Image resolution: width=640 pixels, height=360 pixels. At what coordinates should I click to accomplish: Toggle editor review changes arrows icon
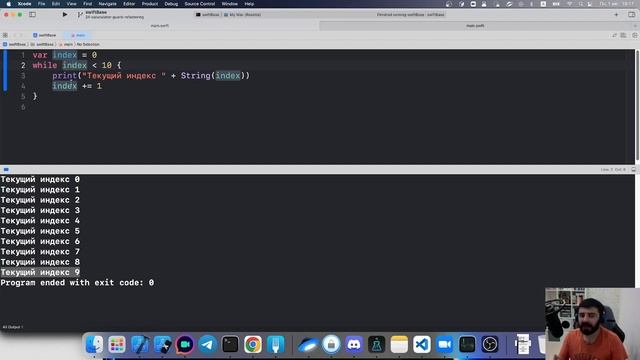614,36
